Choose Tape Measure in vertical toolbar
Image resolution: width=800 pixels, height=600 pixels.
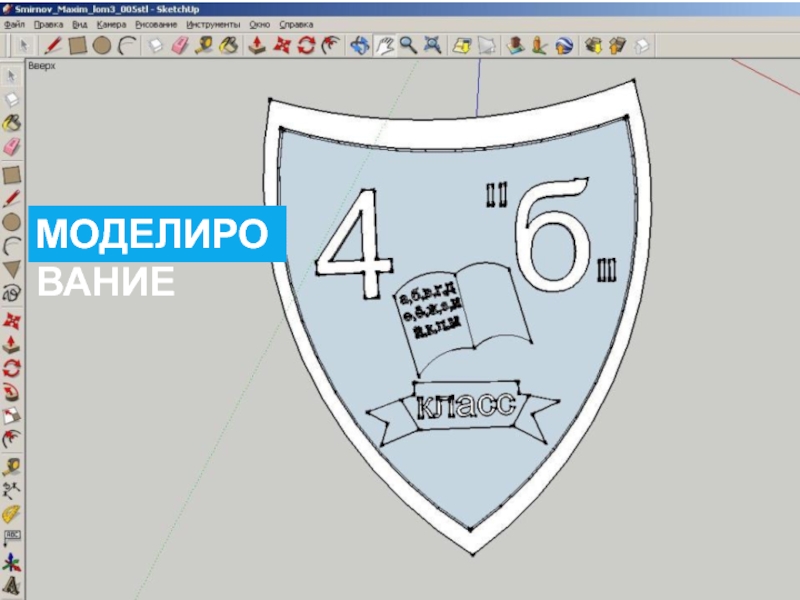12,467
